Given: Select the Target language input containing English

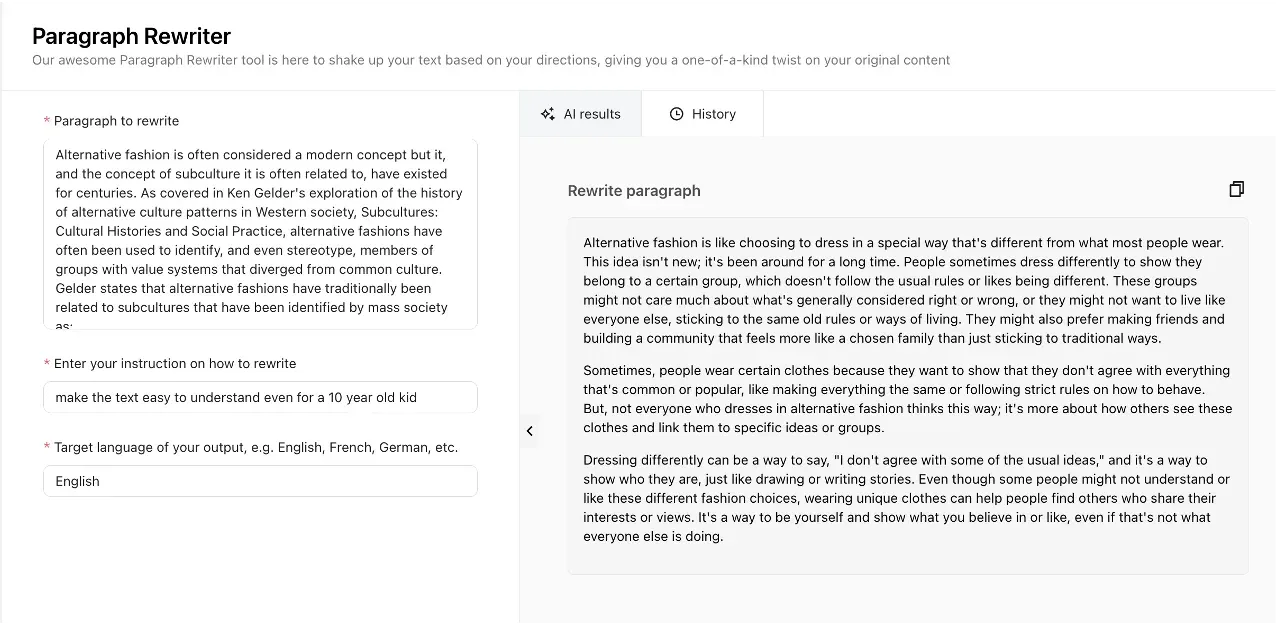Looking at the screenshot, I should [x=260, y=481].
